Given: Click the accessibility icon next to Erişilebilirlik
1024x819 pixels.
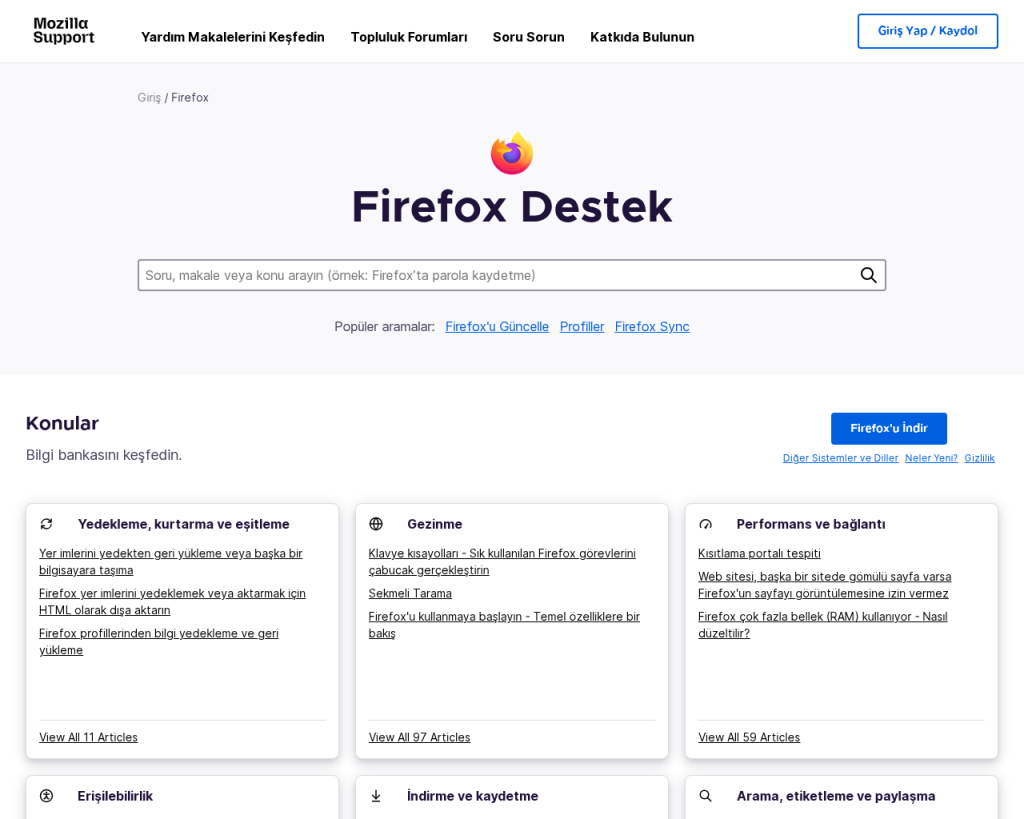Looking at the screenshot, I should pos(46,795).
